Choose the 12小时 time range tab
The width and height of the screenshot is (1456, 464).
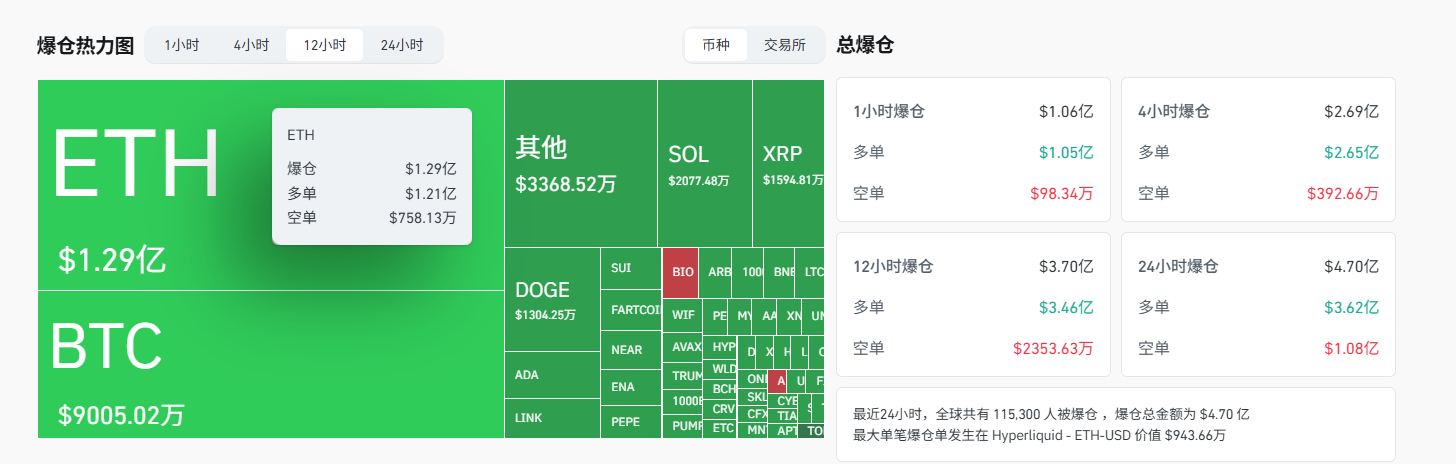click(325, 45)
